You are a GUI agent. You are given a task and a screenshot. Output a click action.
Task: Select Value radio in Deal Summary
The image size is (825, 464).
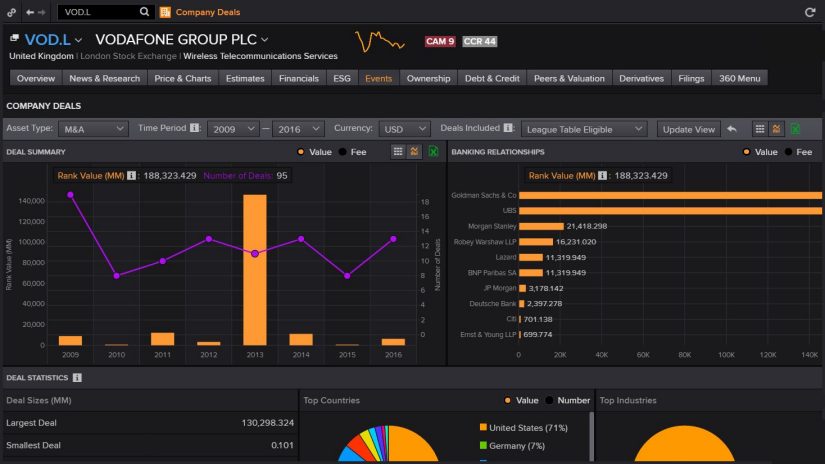click(300, 152)
